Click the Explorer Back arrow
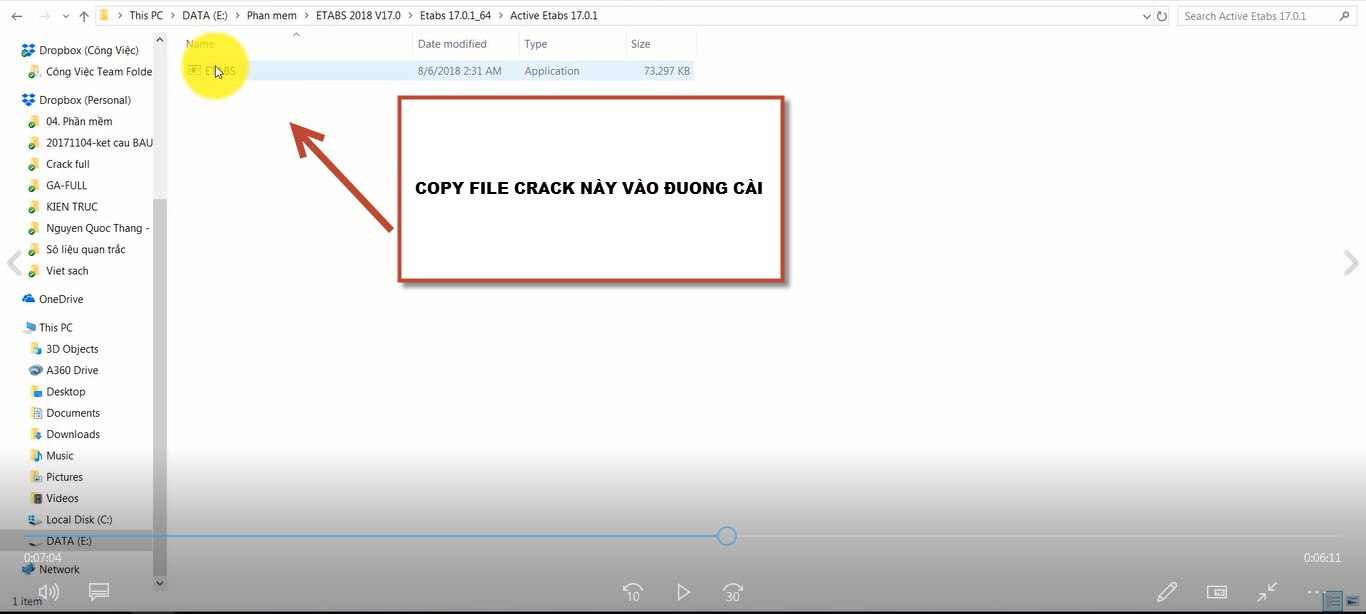The height and width of the screenshot is (614, 1366). tap(17, 16)
